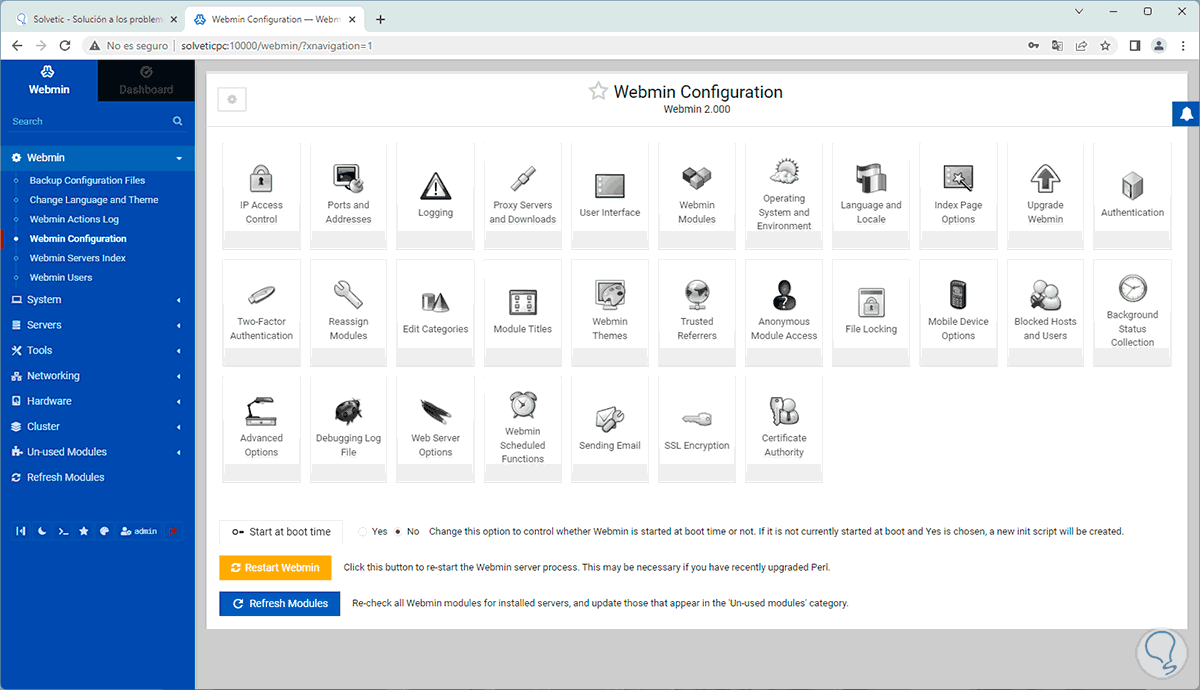Open the command shell terminal icon
This screenshot has height=690, width=1200.
pyautogui.click(x=63, y=531)
